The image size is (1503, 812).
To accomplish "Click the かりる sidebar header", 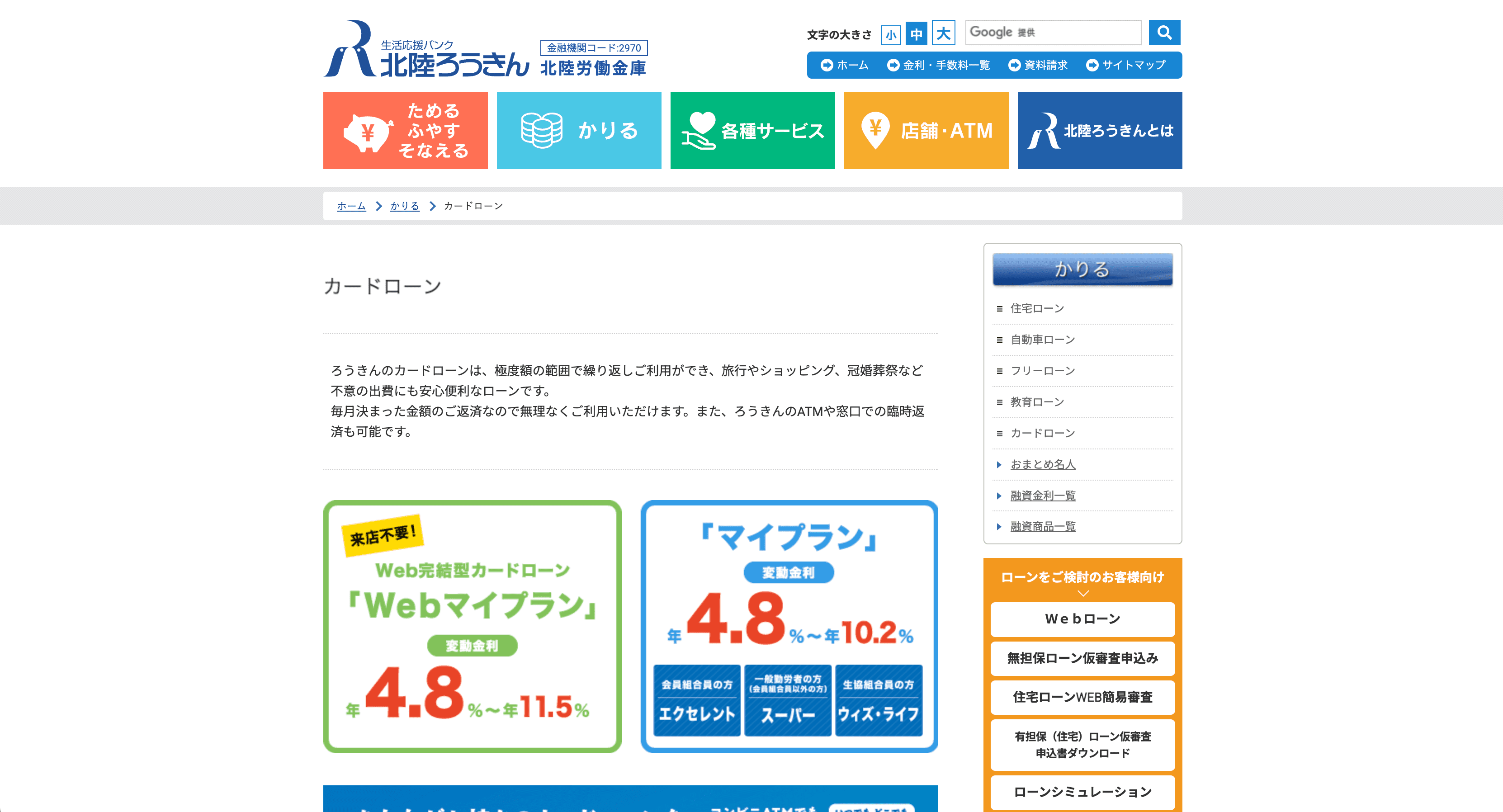I will (1082, 269).
